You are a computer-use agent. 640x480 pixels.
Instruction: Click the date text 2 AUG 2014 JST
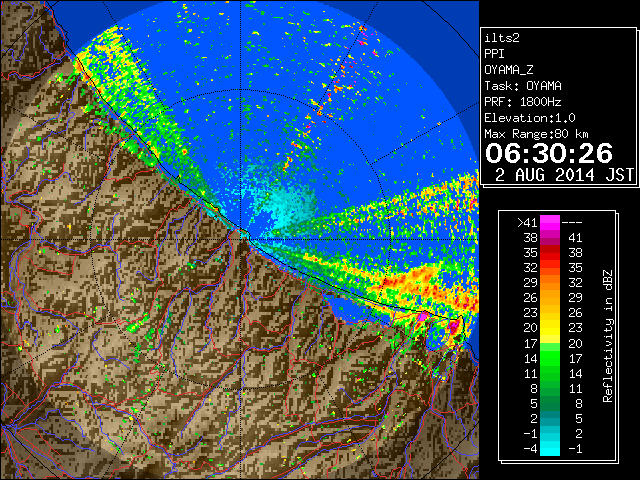[x=564, y=175]
